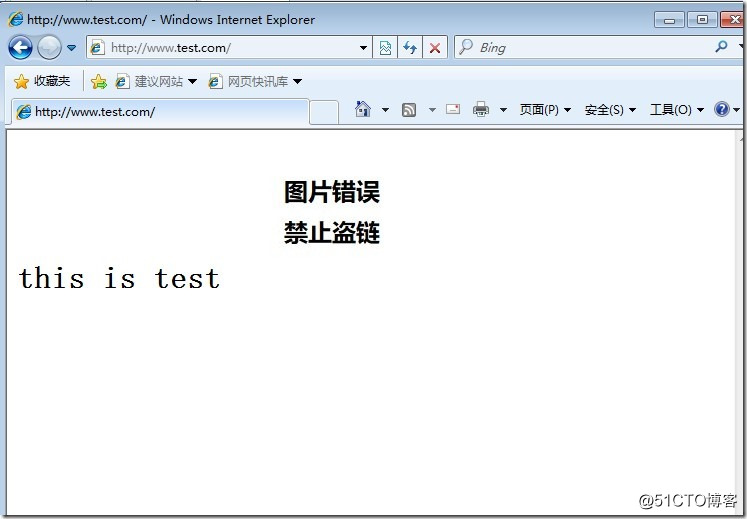Add page to favorites bar star icon
Viewport: 747px width, 519px height.
[x=99, y=81]
